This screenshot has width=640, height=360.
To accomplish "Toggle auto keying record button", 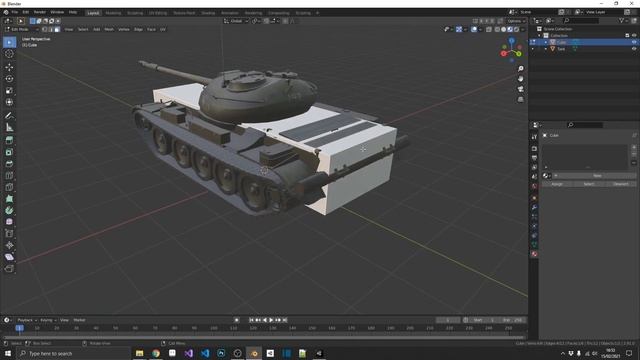I will coord(236,320).
